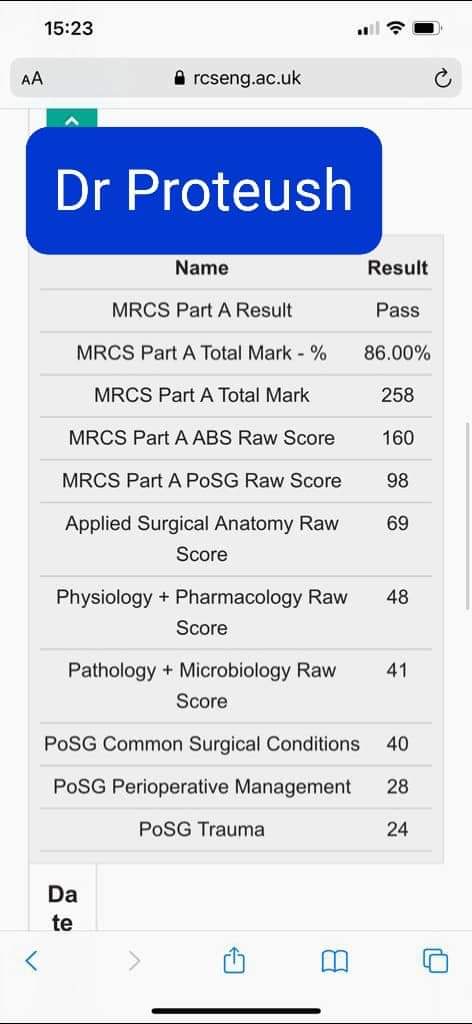Open the share sheet icon

(x=234, y=960)
